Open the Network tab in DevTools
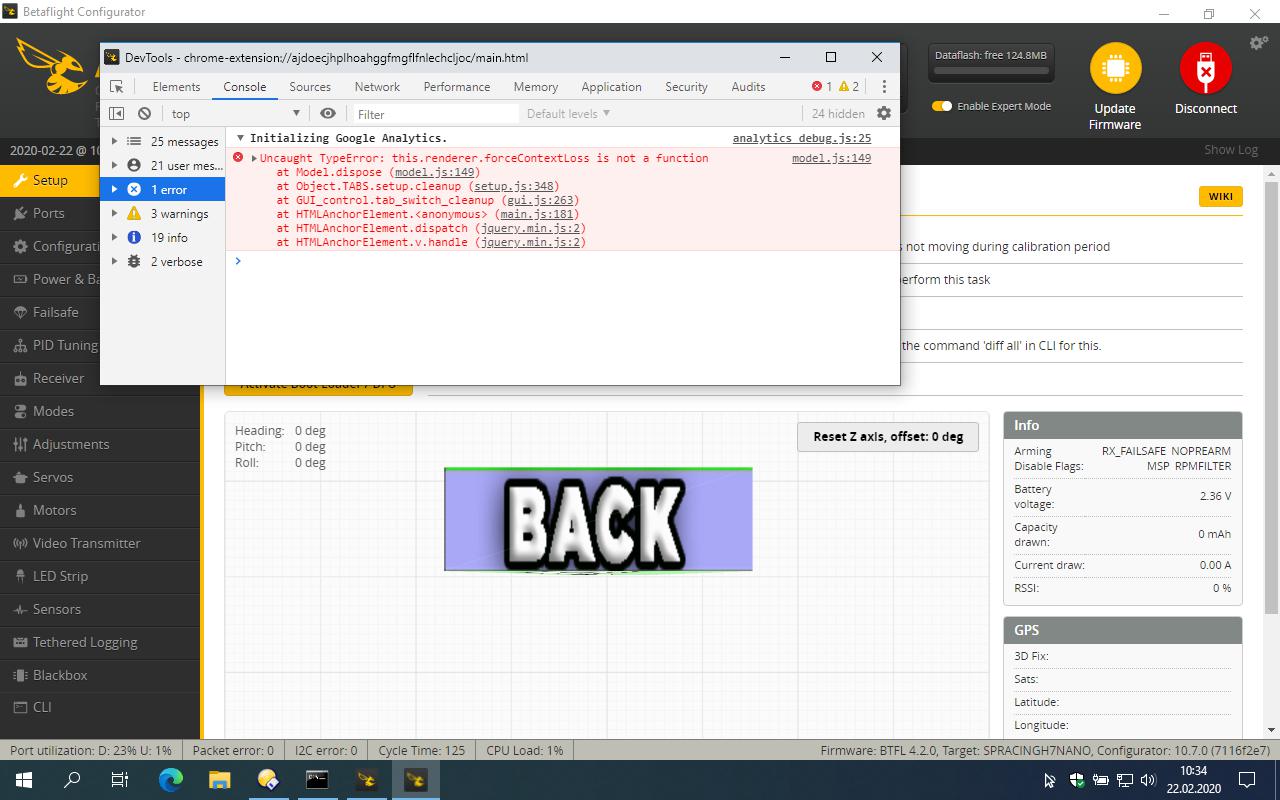The height and width of the screenshot is (800, 1280). [377, 86]
